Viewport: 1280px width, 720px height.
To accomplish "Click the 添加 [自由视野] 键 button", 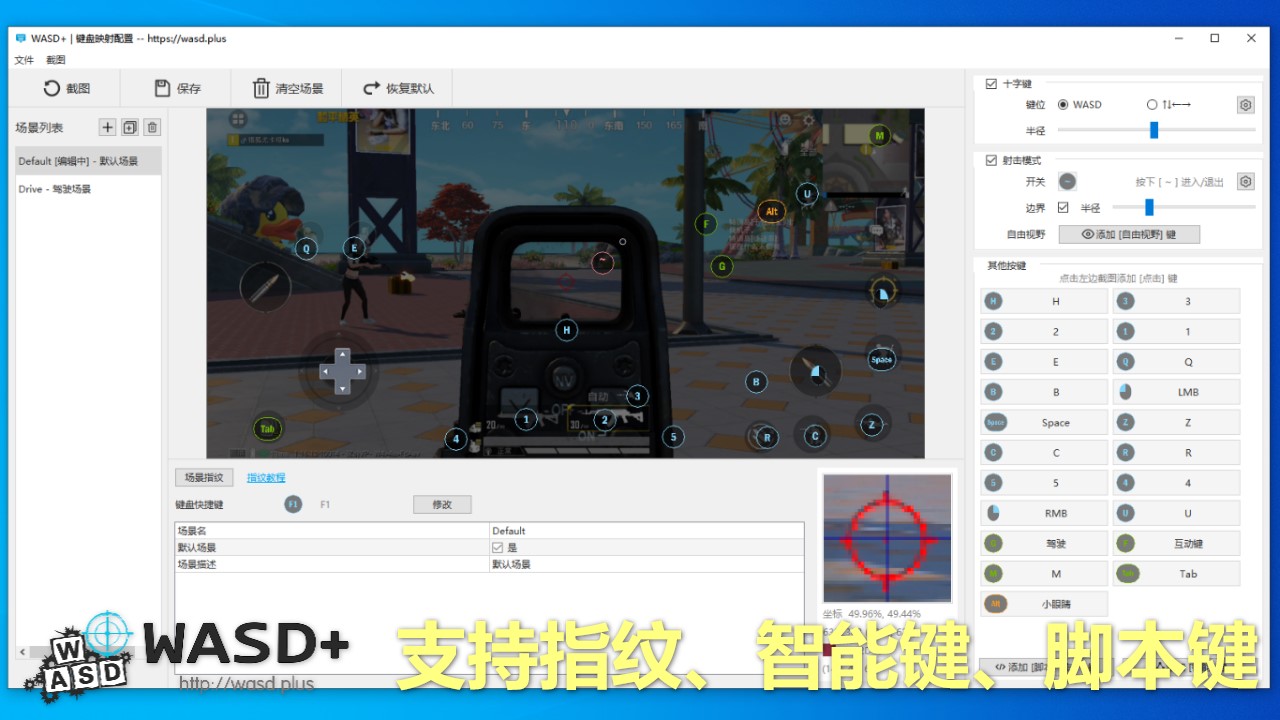I will 1128,234.
